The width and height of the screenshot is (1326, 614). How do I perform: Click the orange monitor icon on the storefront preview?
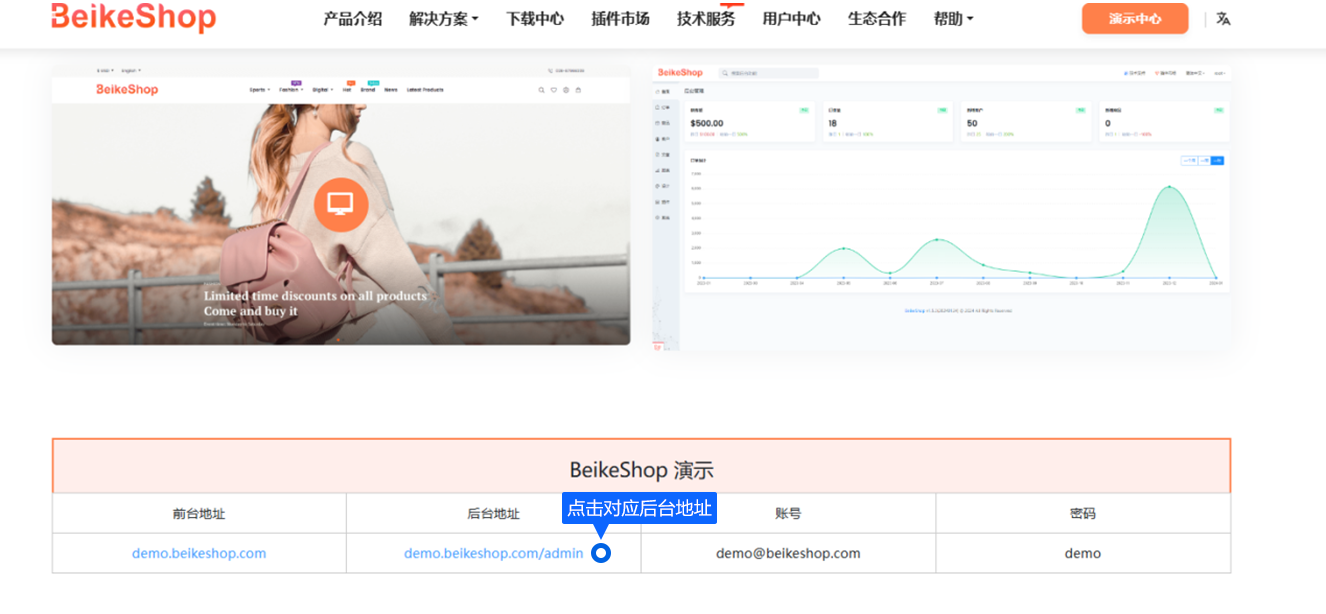(x=341, y=204)
